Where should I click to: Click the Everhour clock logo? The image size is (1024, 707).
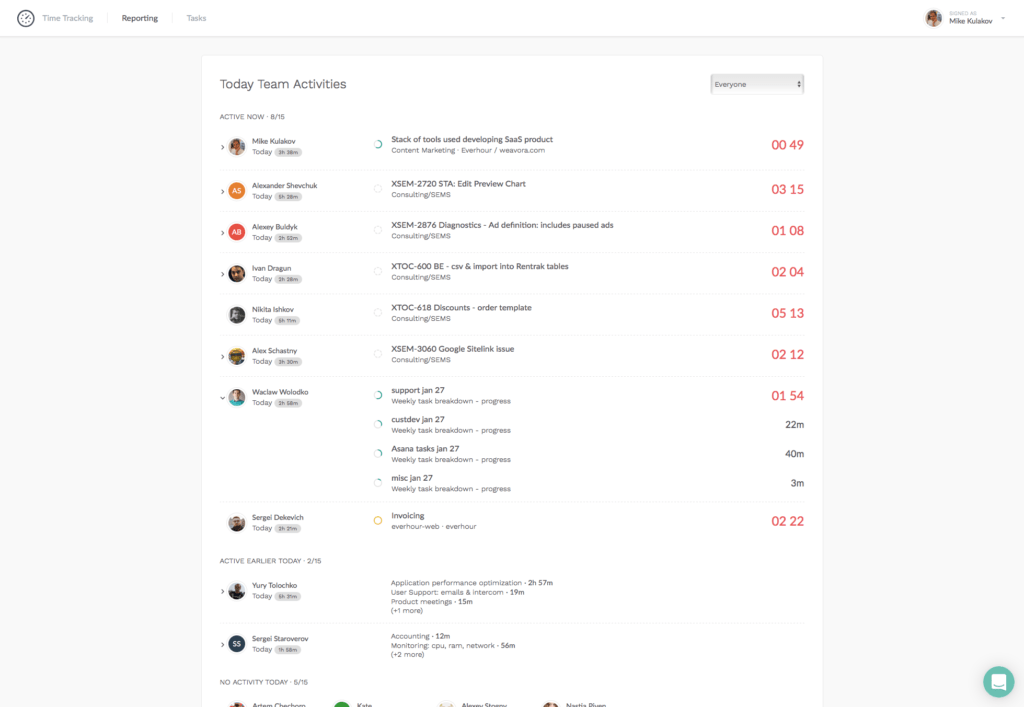(26, 17)
